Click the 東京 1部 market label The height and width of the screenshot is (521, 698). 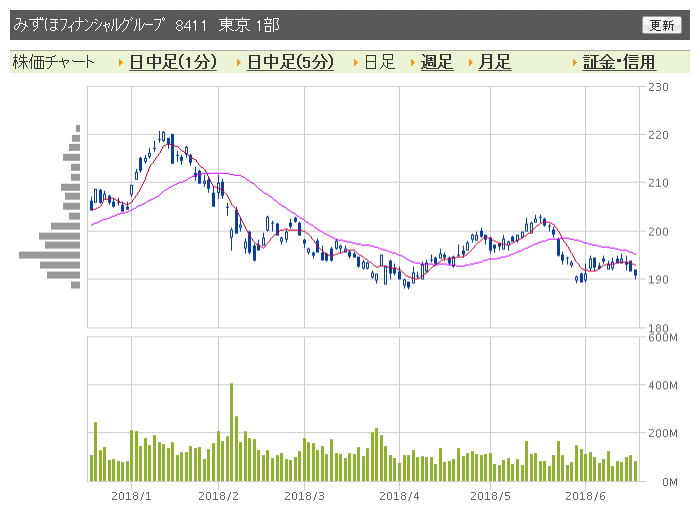click(x=249, y=24)
